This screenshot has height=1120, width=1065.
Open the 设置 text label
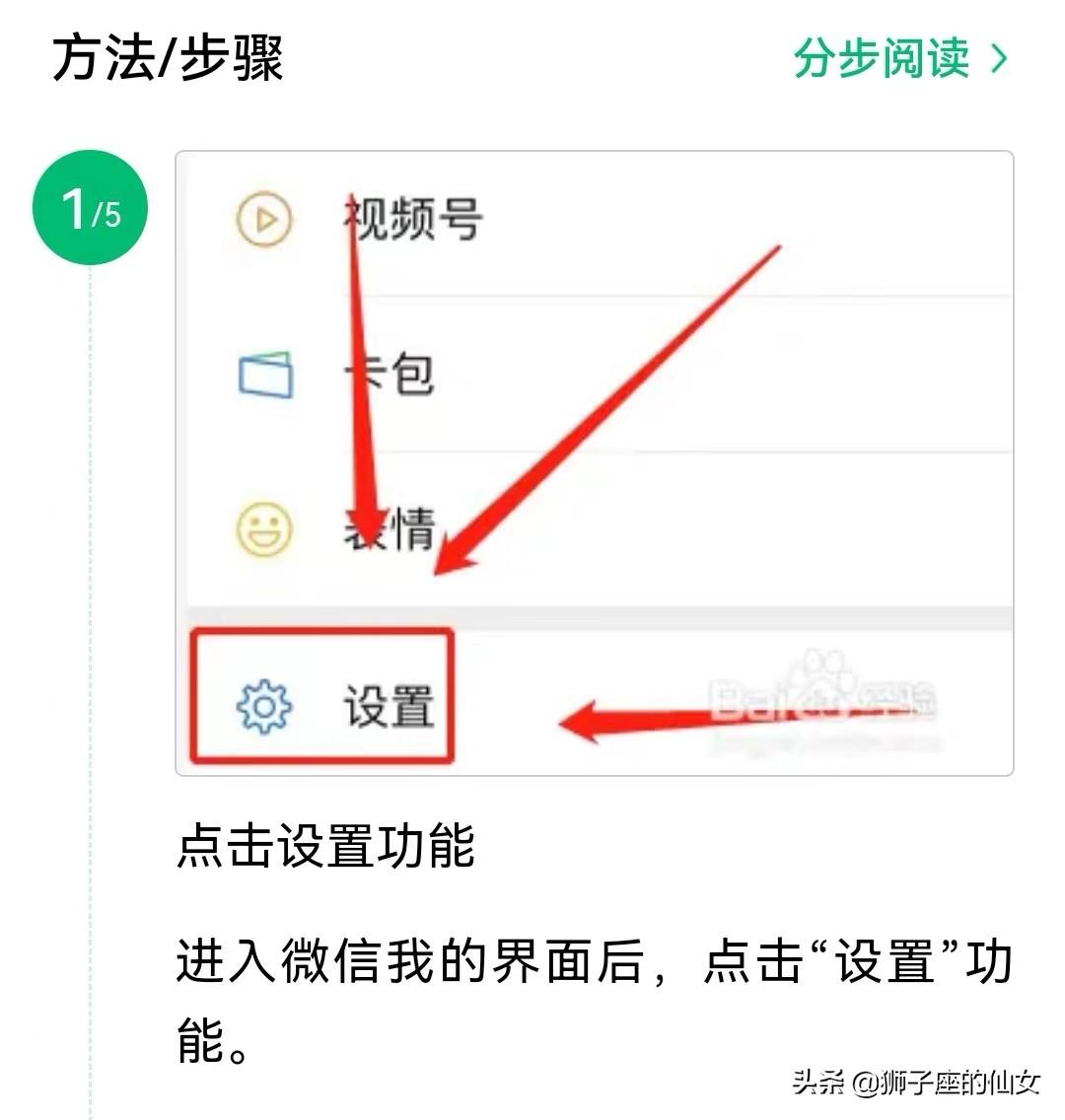click(x=389, y=706)
